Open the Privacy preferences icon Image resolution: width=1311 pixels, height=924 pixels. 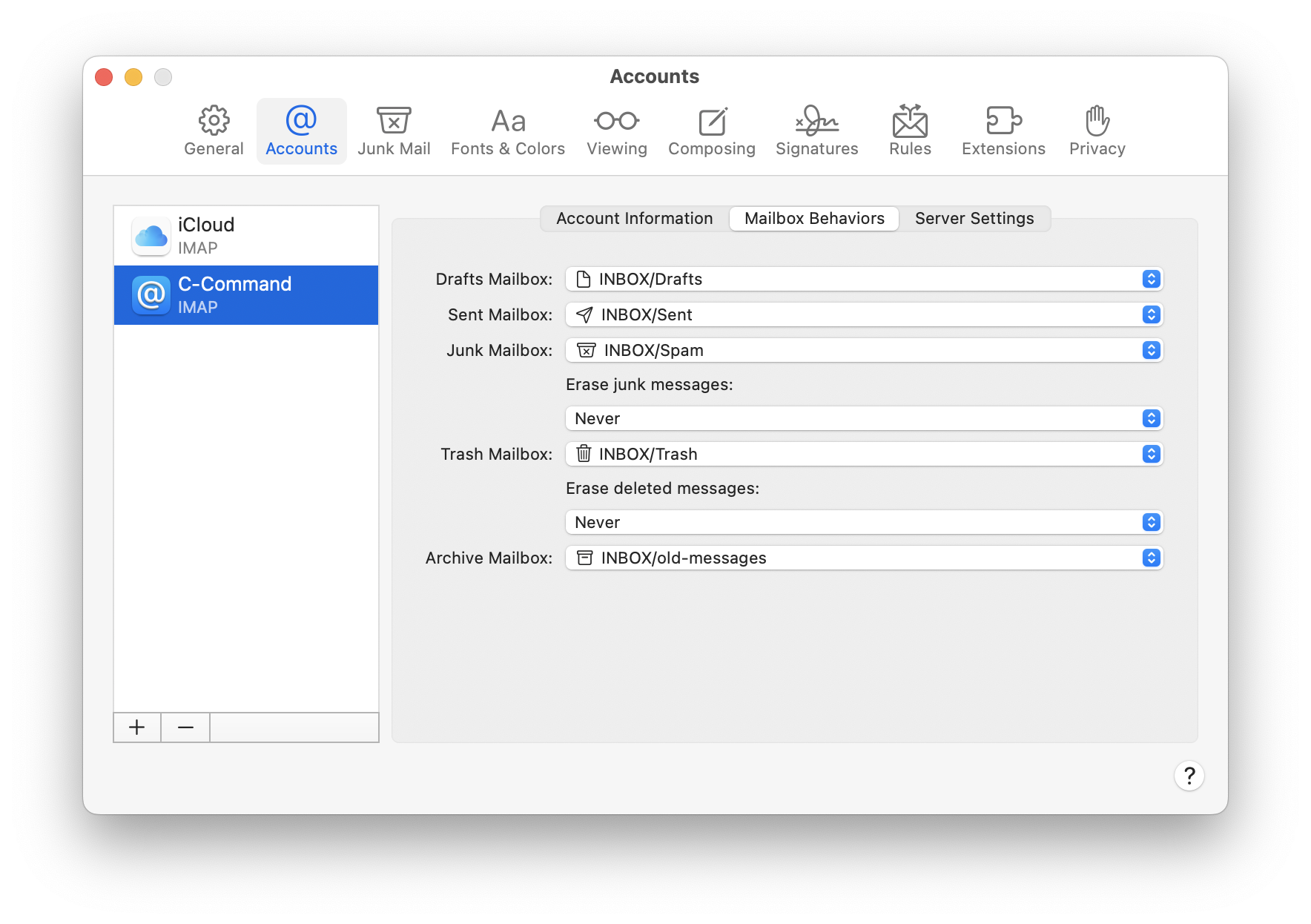point(1097,131)
